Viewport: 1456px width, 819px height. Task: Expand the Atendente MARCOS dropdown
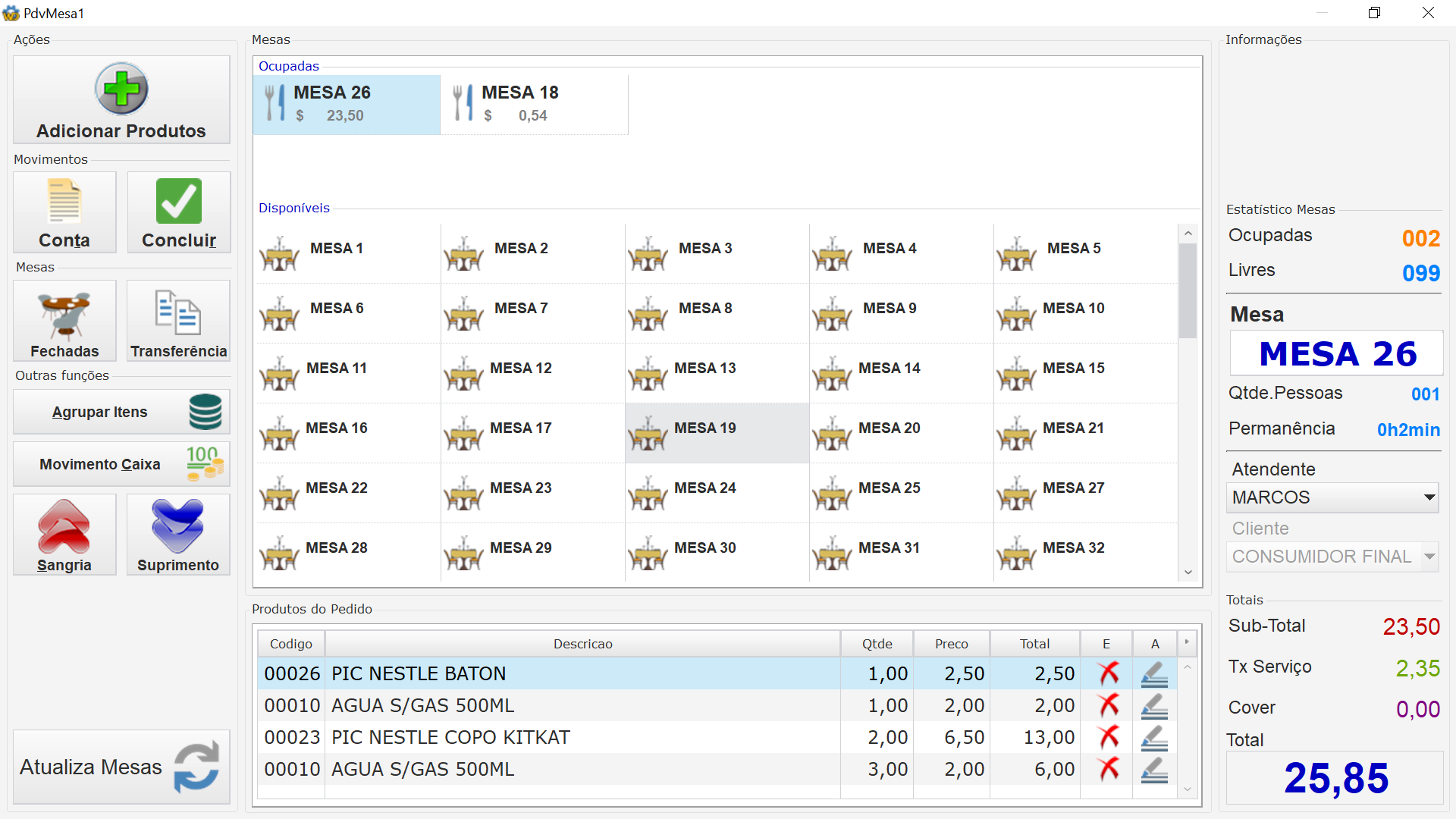1429,497
